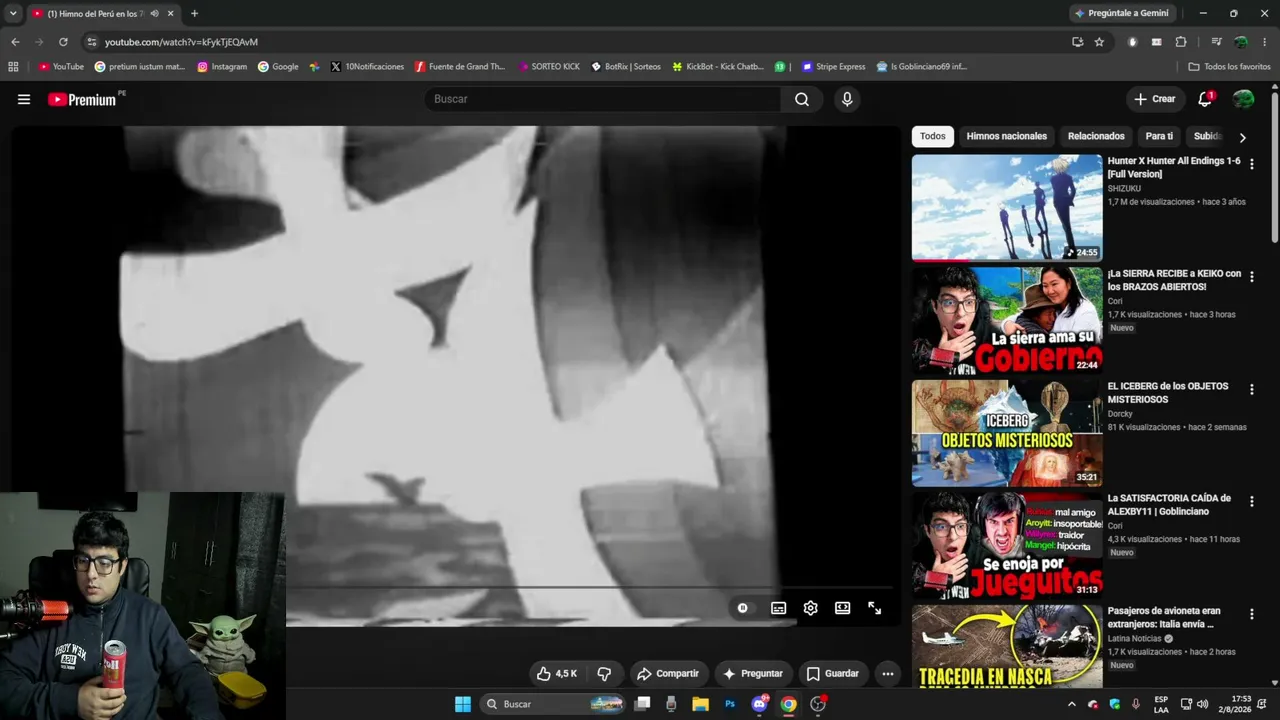Save the video with Guardar

click(x=833, y=674)
